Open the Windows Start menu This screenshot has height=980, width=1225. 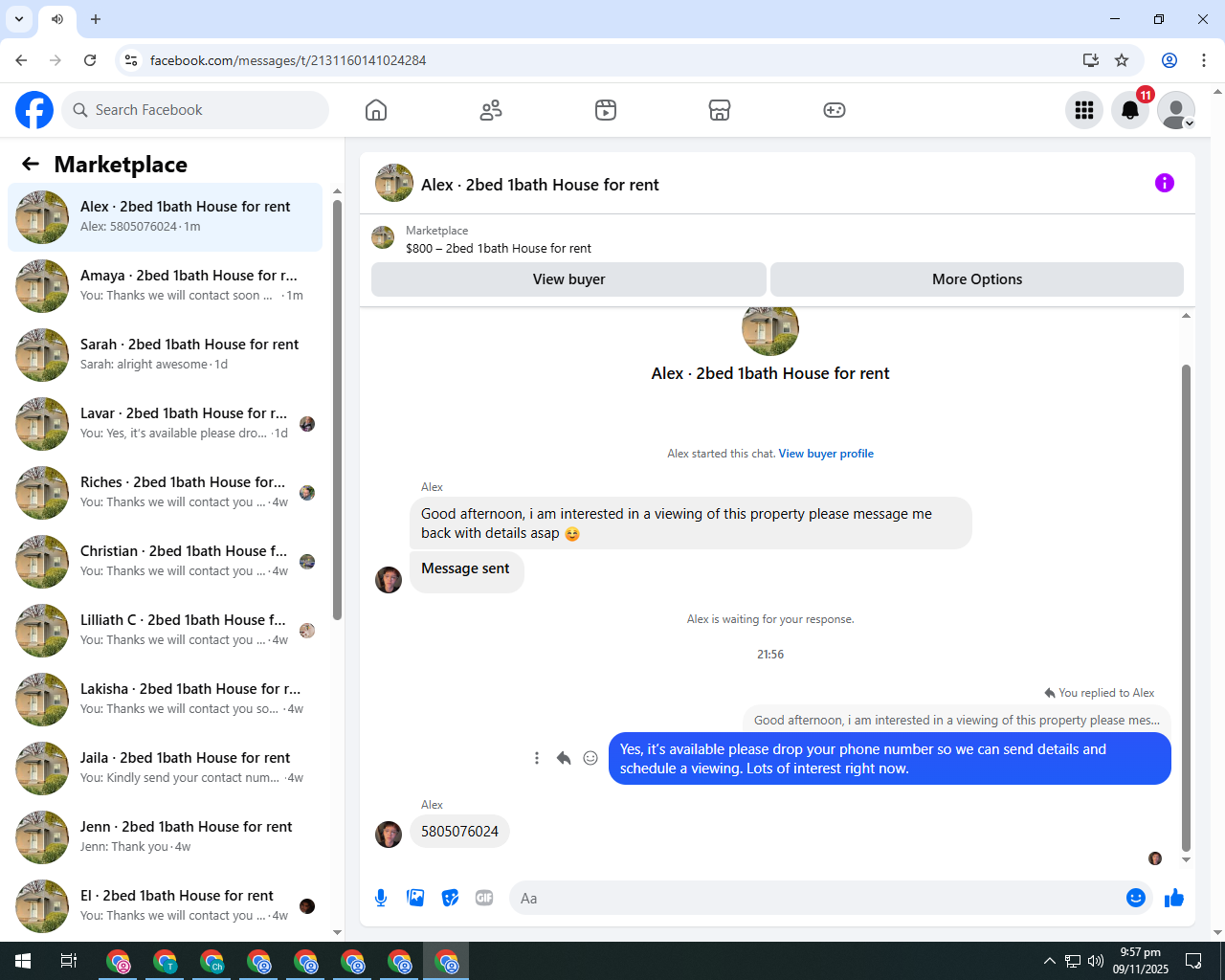click(x=23, y=961)
